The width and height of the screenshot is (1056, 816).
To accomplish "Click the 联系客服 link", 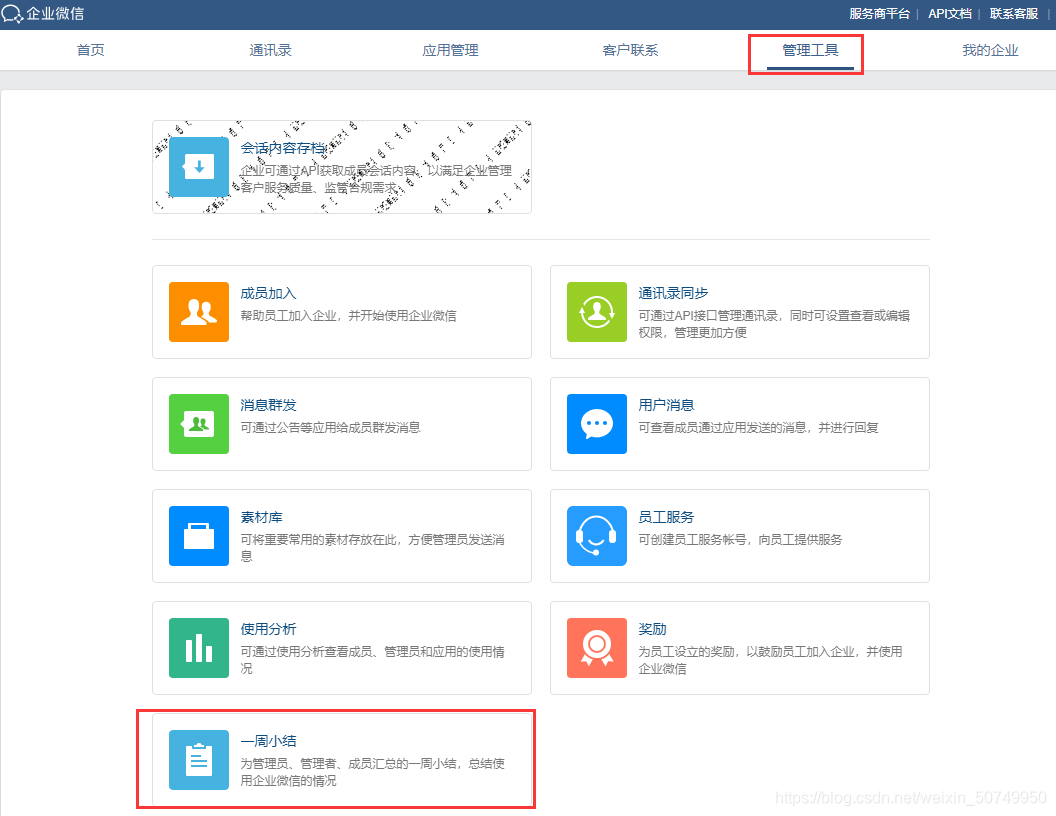I will point(1014,13).
